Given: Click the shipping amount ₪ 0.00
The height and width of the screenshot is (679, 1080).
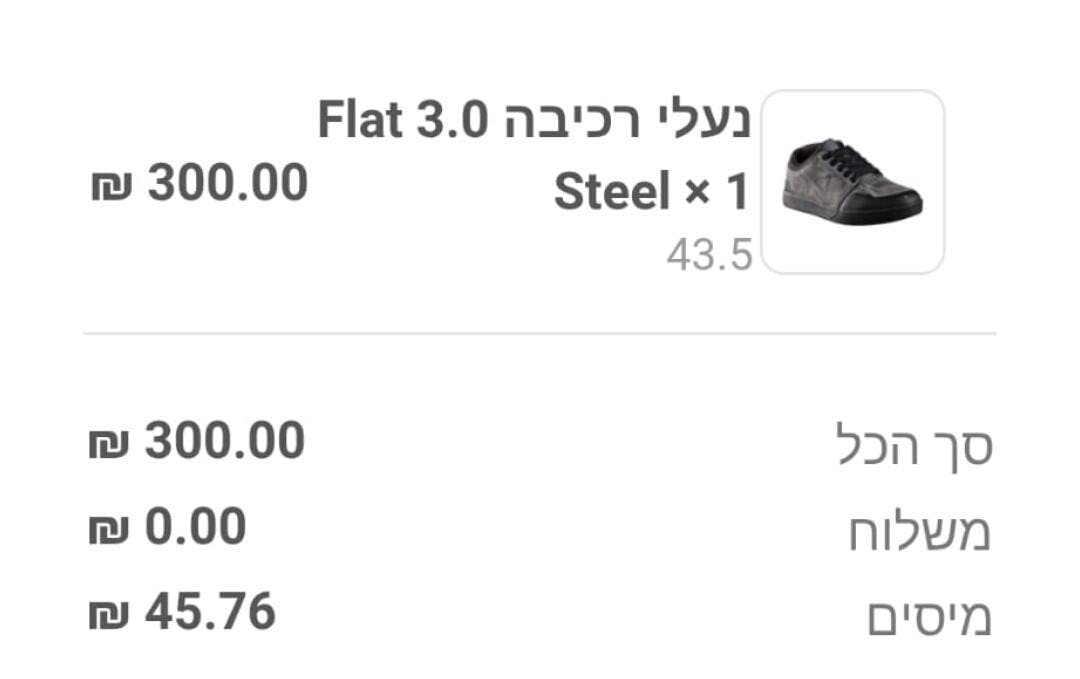Looking at the screenshot, I should [167, 527].
